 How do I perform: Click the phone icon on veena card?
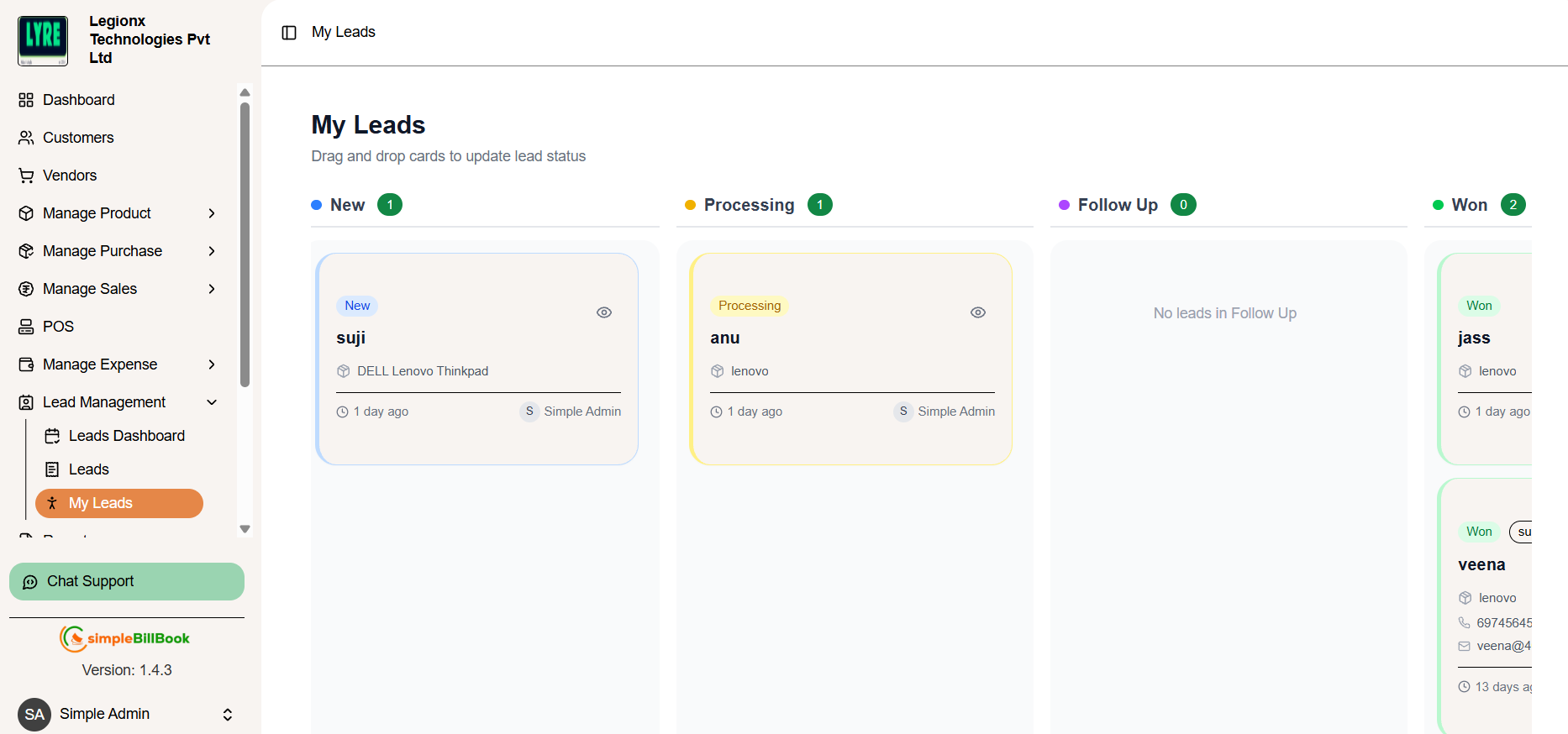pos(1465,623)
